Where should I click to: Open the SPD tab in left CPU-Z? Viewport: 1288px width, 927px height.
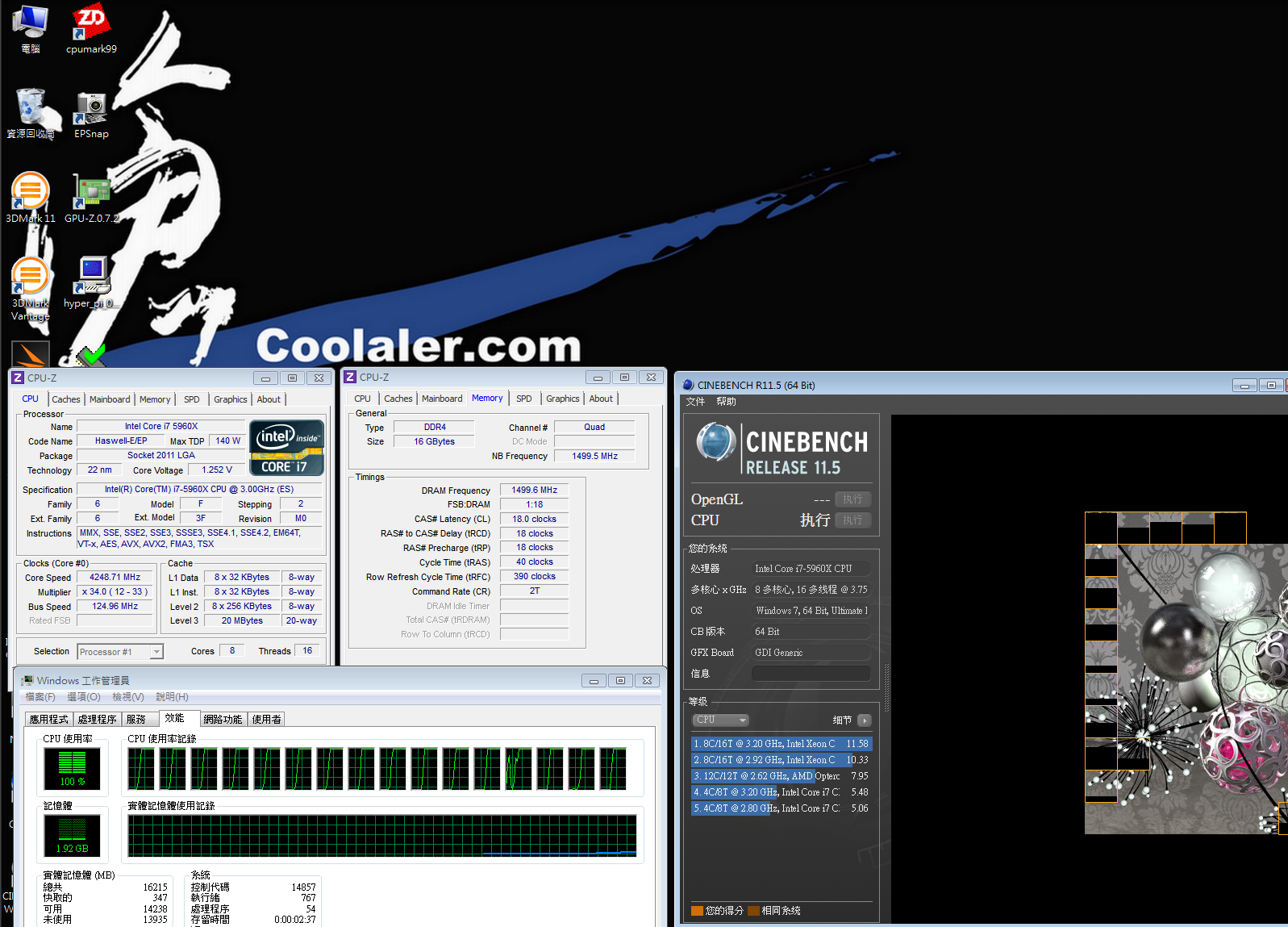(x=191, y=399)
